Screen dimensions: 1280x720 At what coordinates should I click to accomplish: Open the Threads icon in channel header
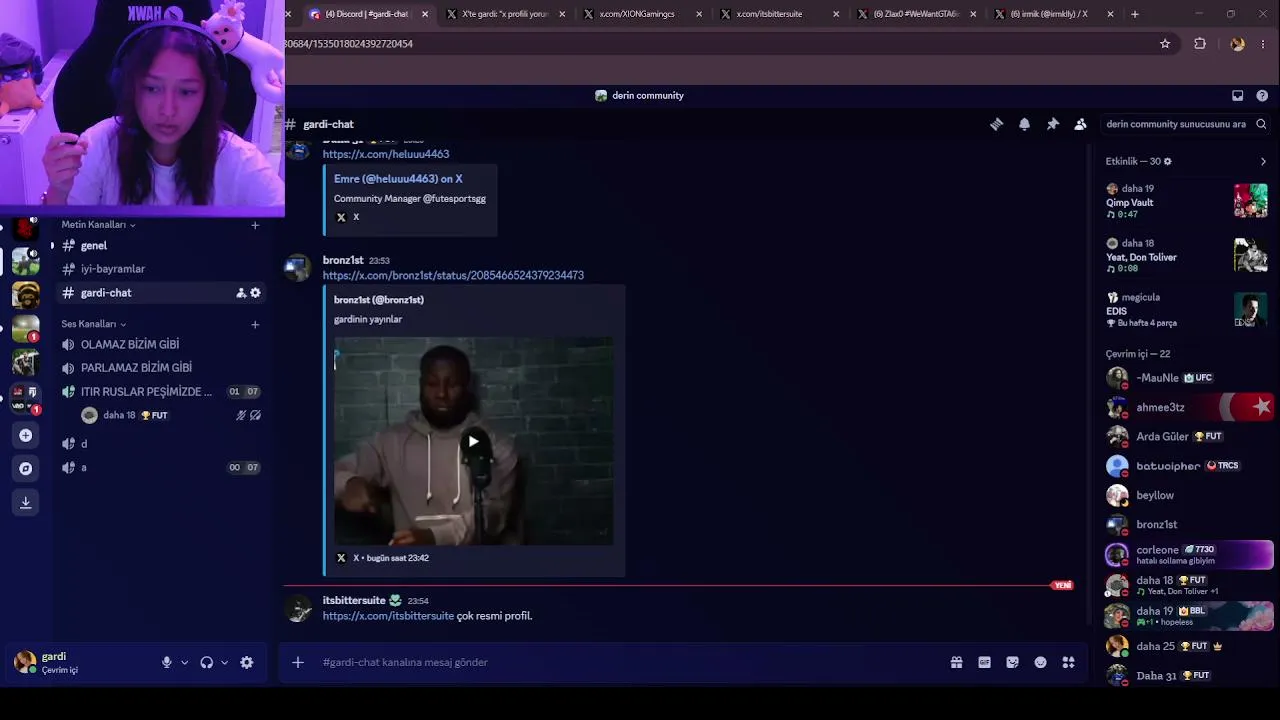(996, 124)
